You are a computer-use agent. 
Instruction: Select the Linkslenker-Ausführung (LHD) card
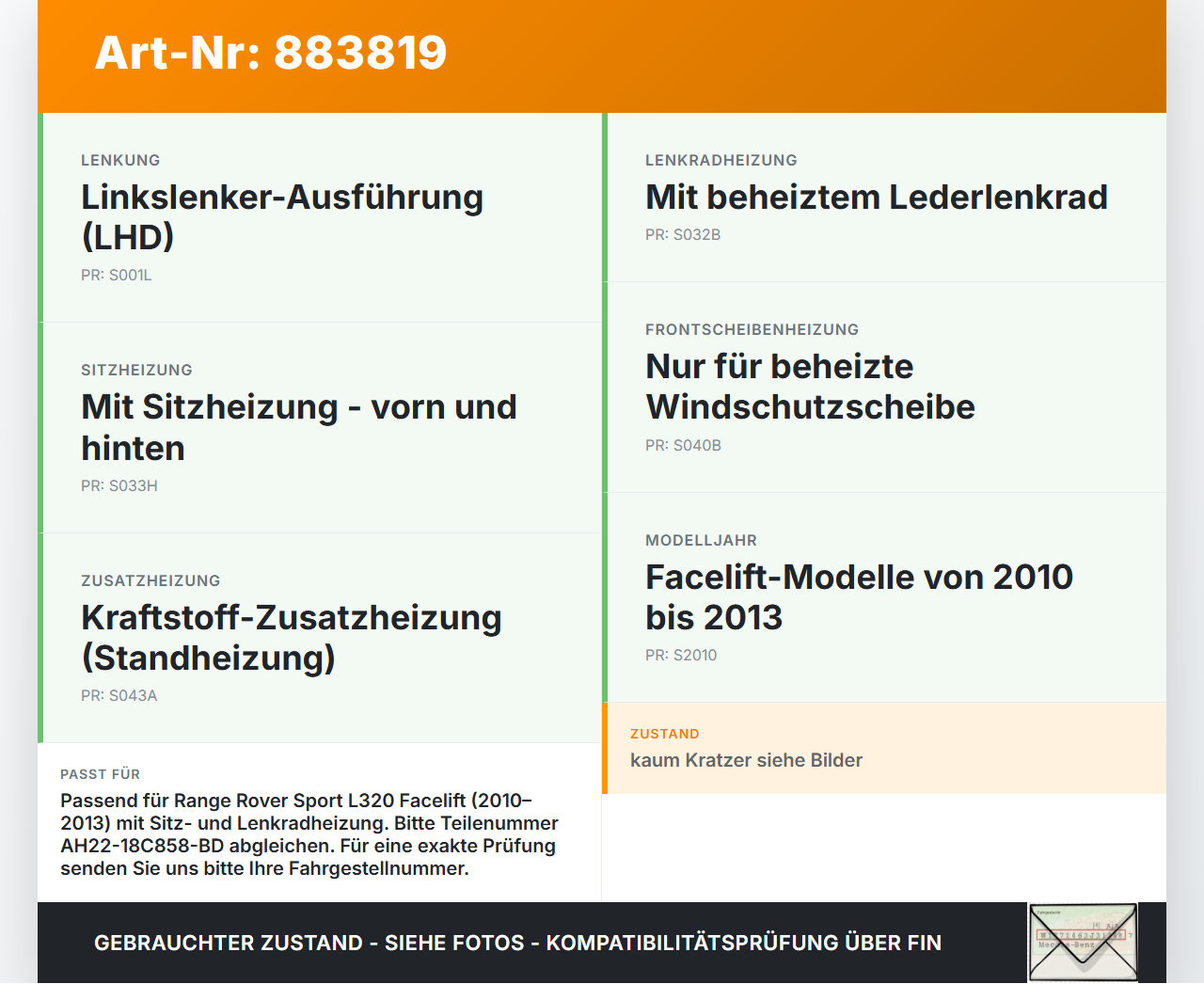(320, 217)
